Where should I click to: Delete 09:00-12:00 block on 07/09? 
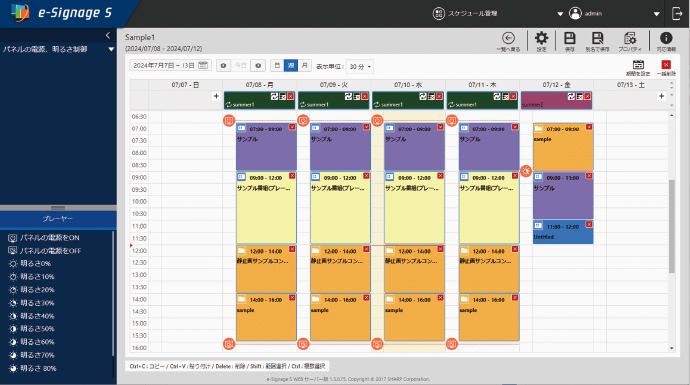coord(366,176)
